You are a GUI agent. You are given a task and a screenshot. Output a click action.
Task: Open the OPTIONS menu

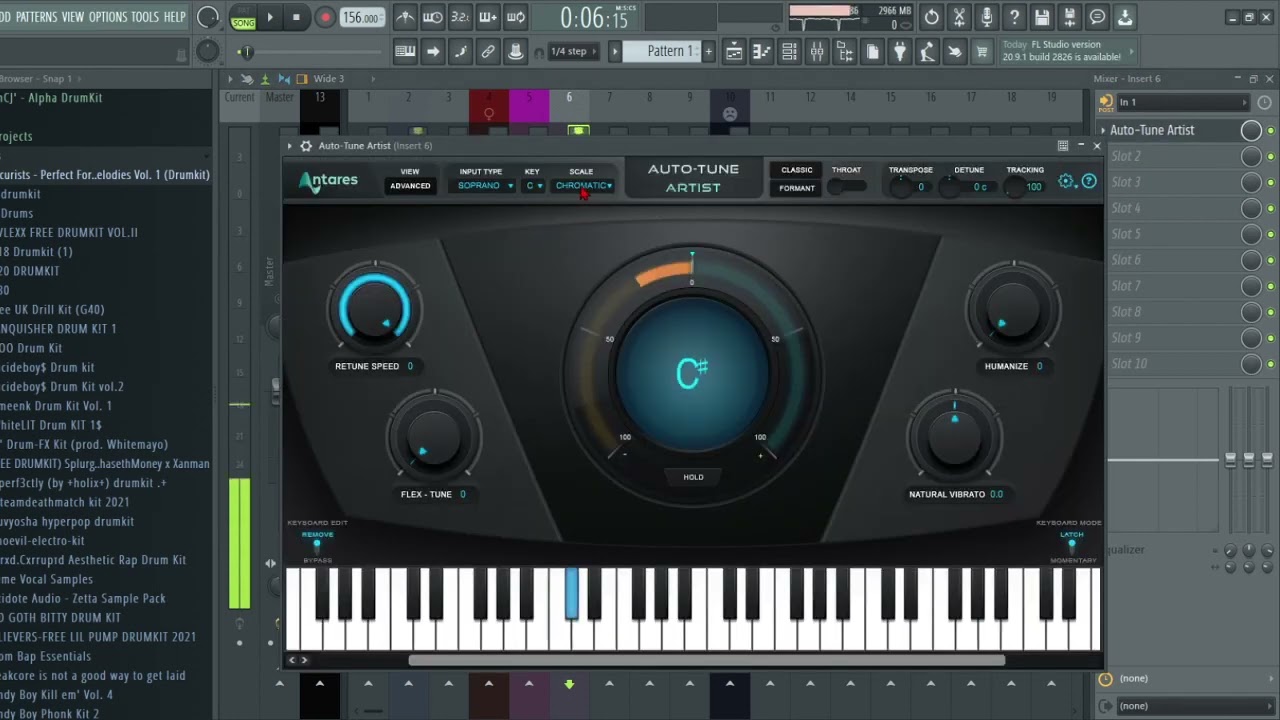pyautogui.click(x=108, y=17)
